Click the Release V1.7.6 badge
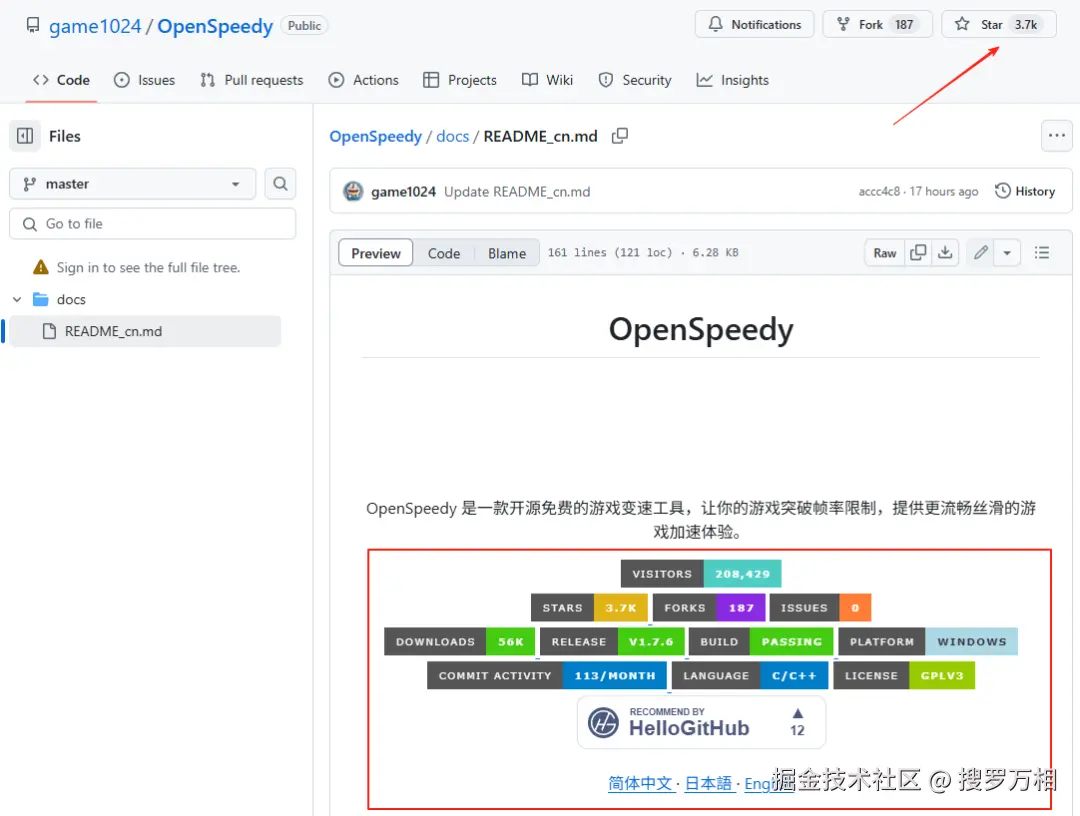The image size is (1080, 816). pos(612,641)
